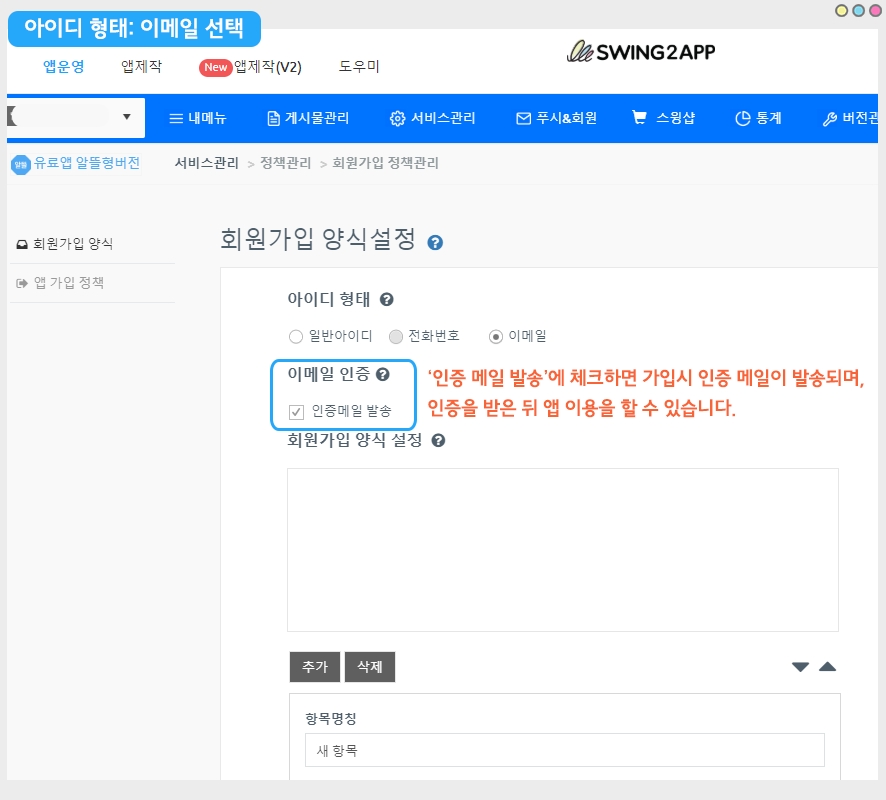Click help icon beside 회원가입 양식설정 title
Image resolution: width=886 pixels, height=800 pixels.
pyautogui.click(x=435, y=242)
